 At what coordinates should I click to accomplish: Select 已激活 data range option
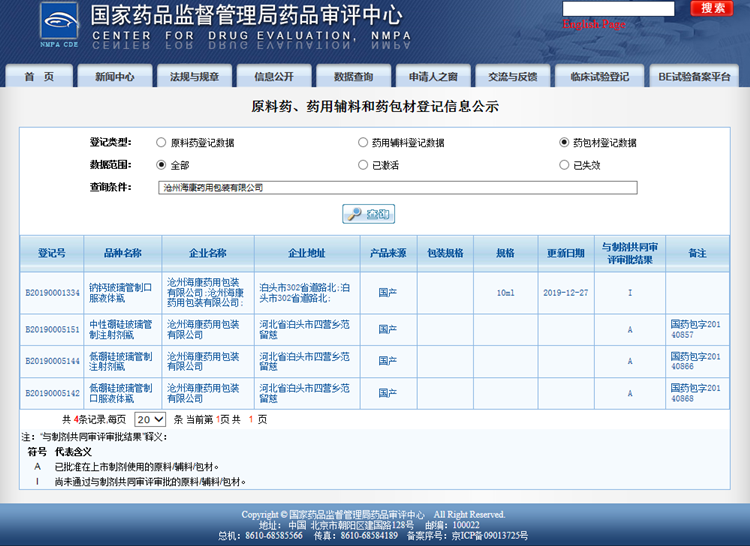pyautogui.click(x=363, y=165)
